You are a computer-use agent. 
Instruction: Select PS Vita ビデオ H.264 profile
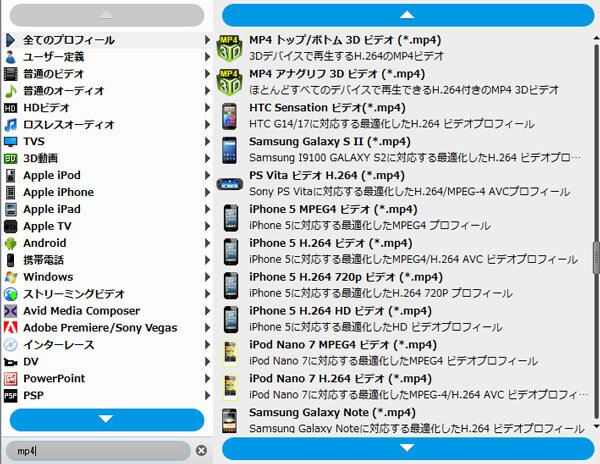tap(403, 184)
